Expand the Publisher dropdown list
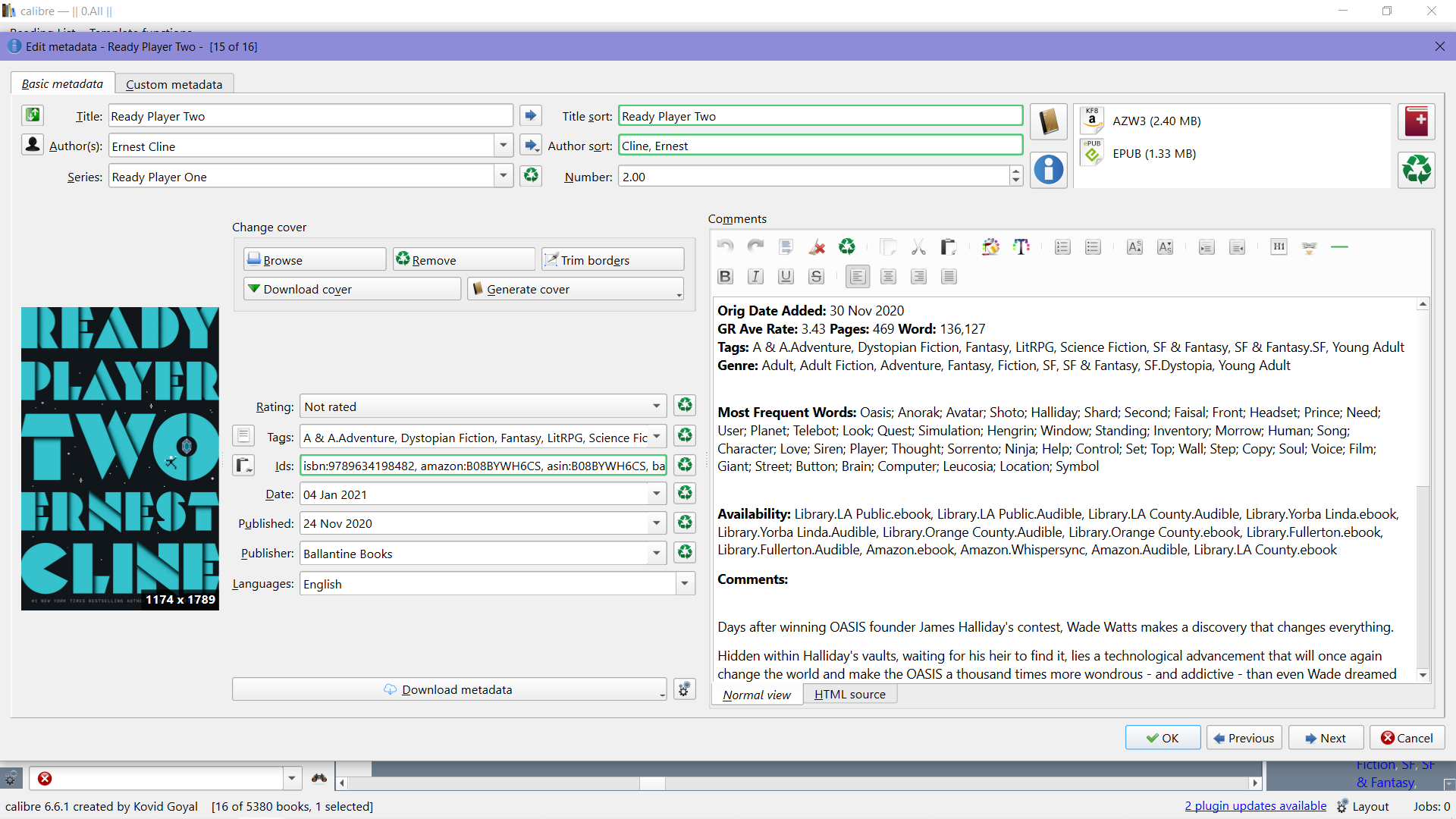1456x819 pixels. click(656, 554)
